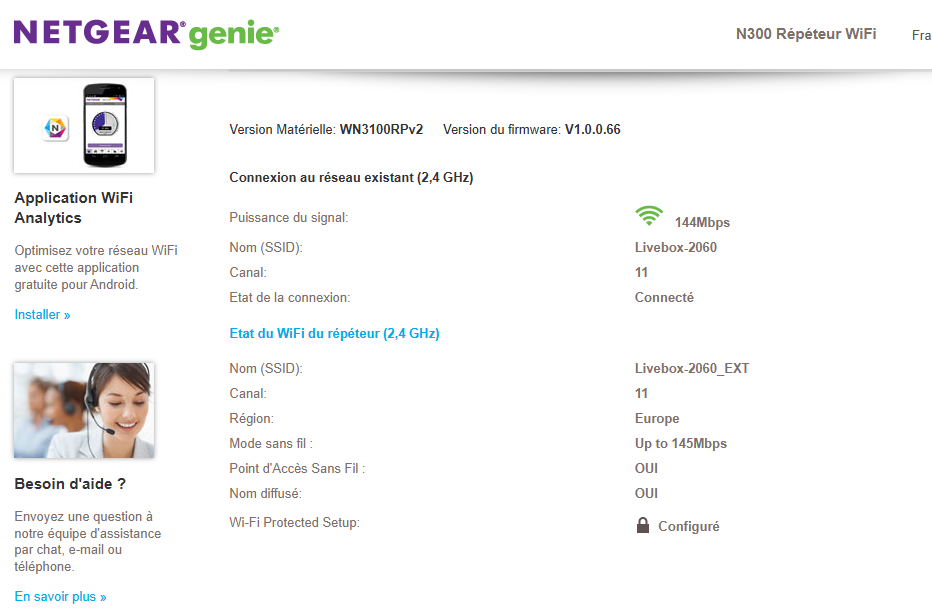932x610 pixels.
Task: Click channel 11 under existing network connection
Action: point(641,272)
